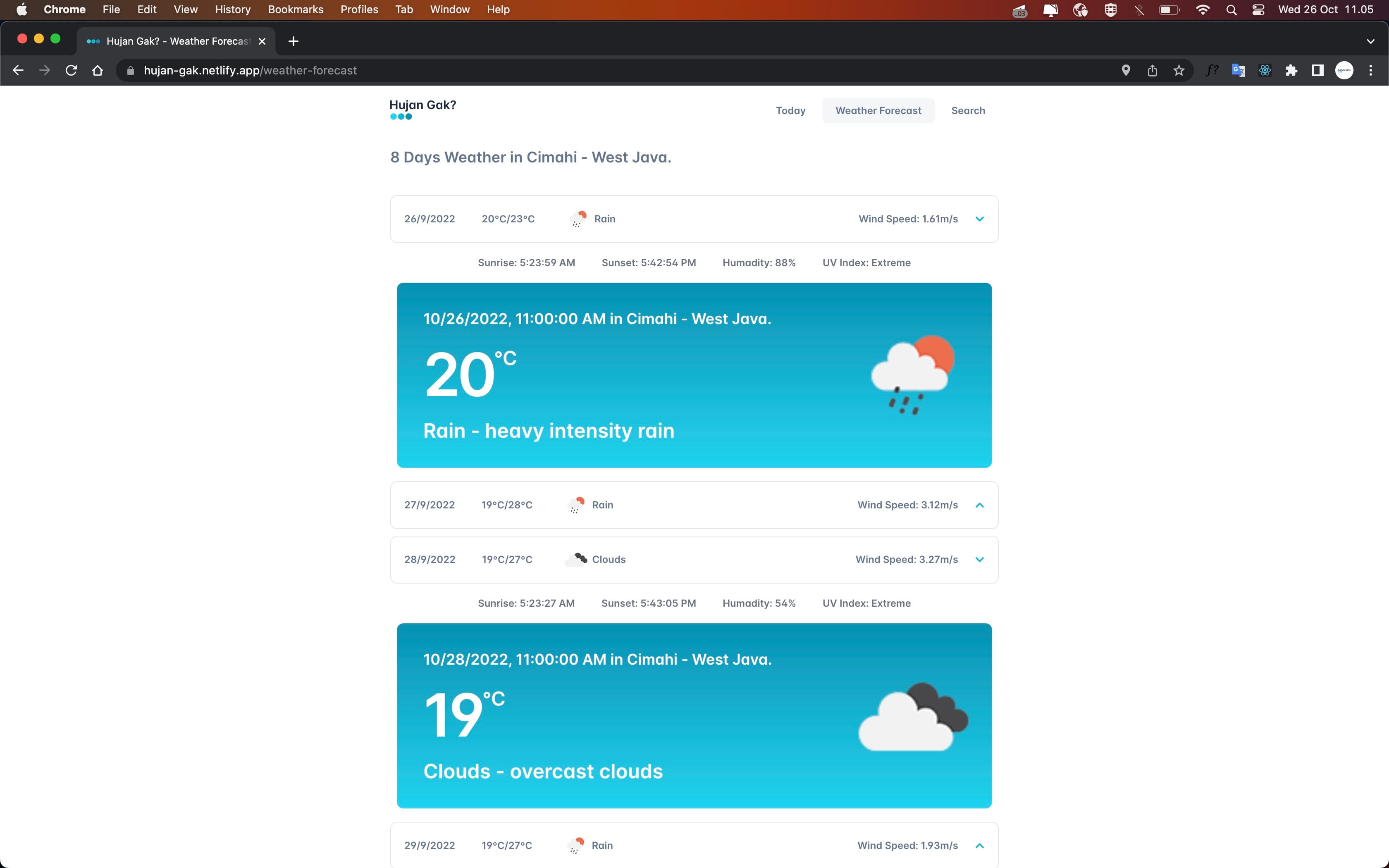
Task: Click the large rain illustration in the 20°C card
Action: click(913, 375)
